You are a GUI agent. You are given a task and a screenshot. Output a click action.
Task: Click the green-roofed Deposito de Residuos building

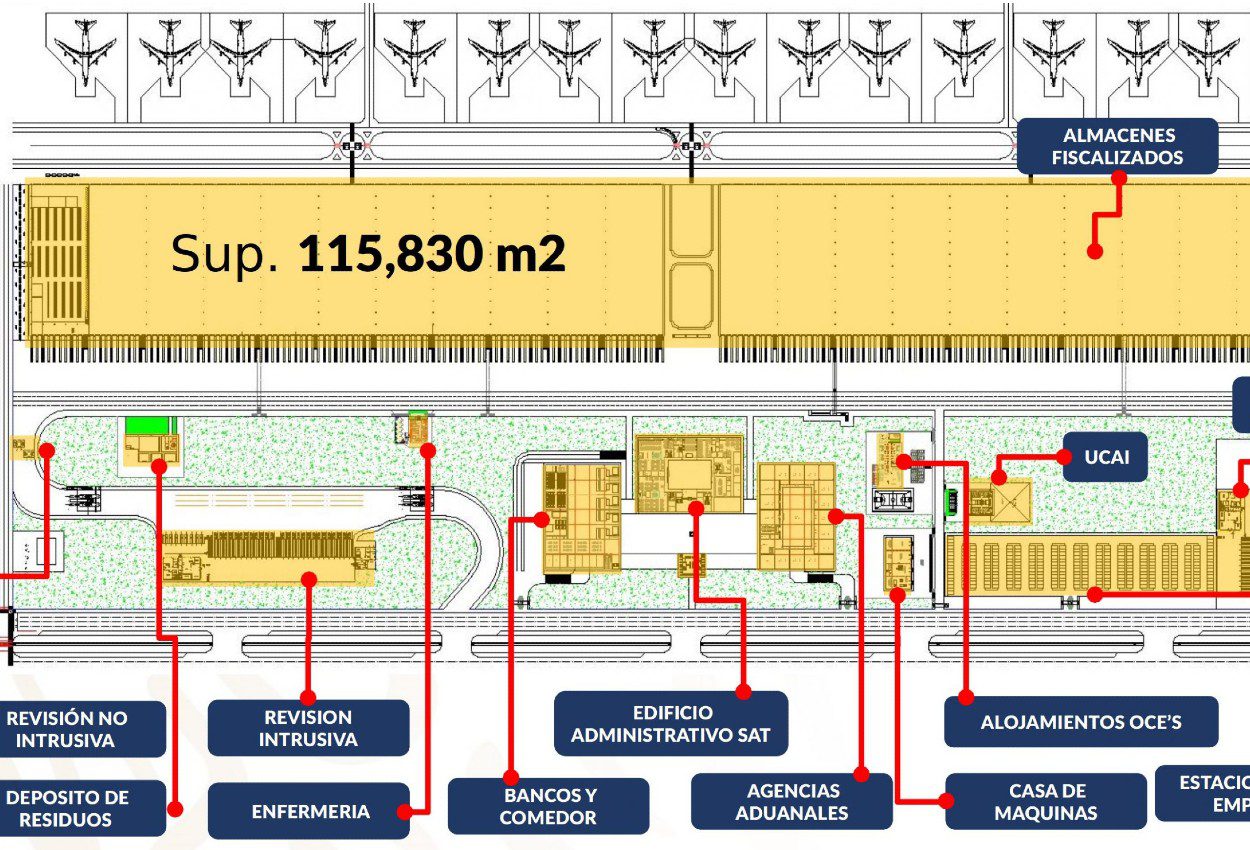150,442
